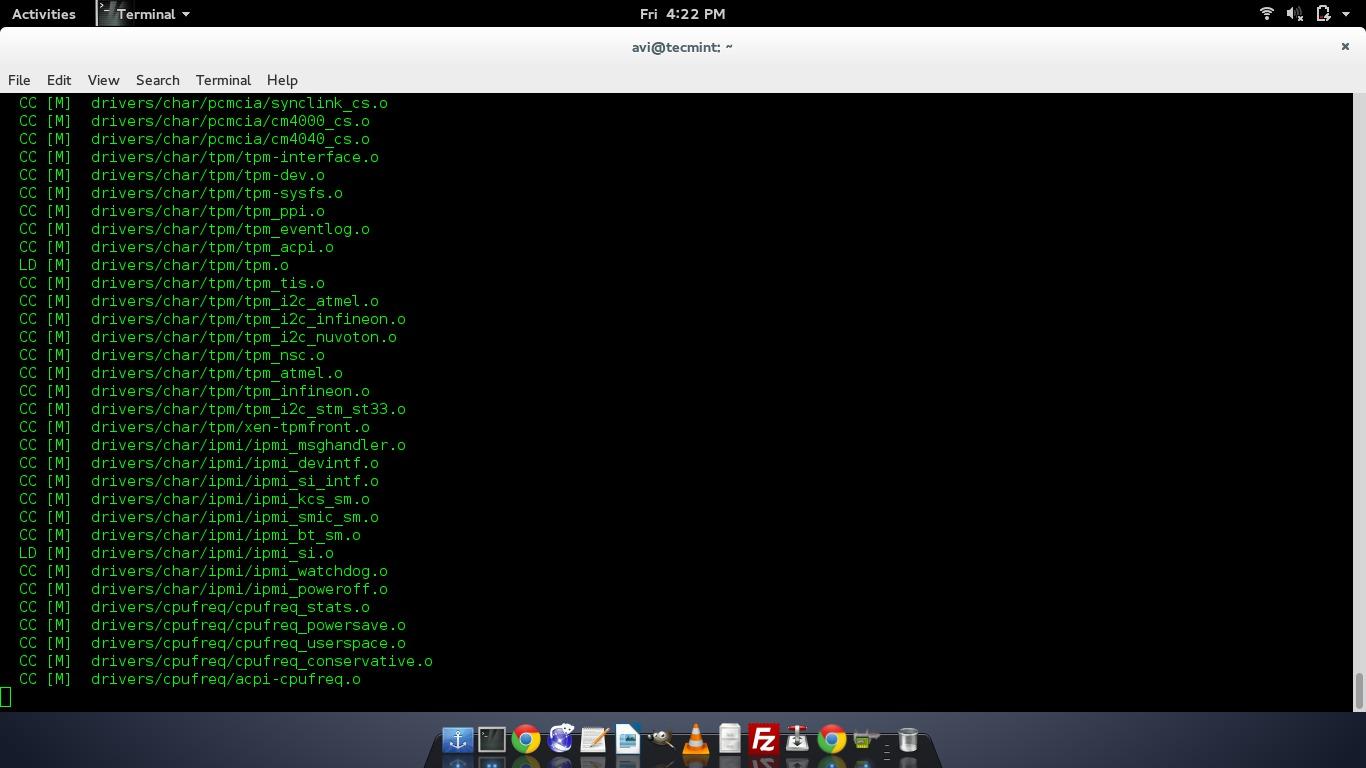The image size is (1366, 768).
Task: Launch FileZilla from the dock
Action: click(764, 740)
